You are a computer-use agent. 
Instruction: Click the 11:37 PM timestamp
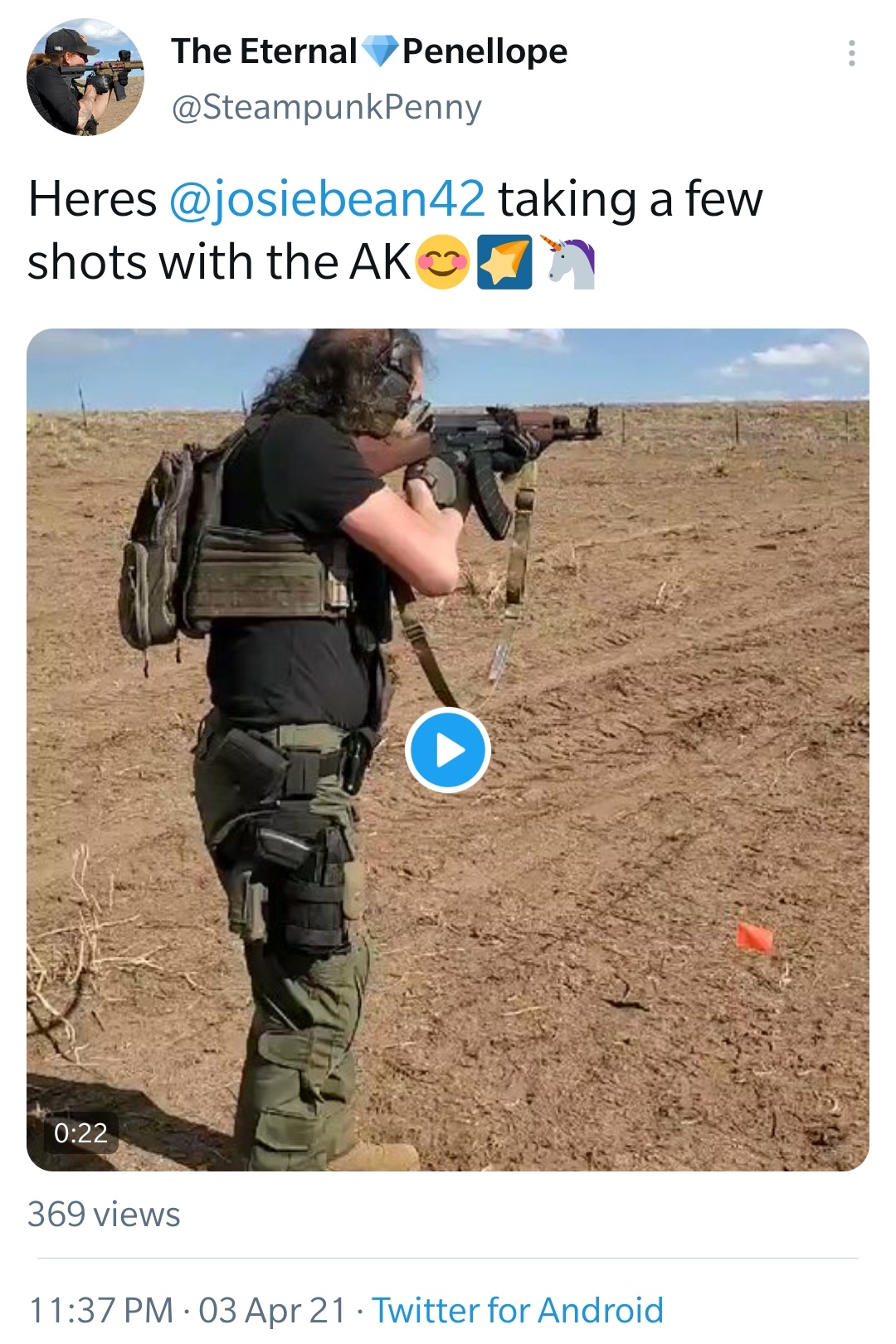pyautogui.click(x=101, y=1311)
